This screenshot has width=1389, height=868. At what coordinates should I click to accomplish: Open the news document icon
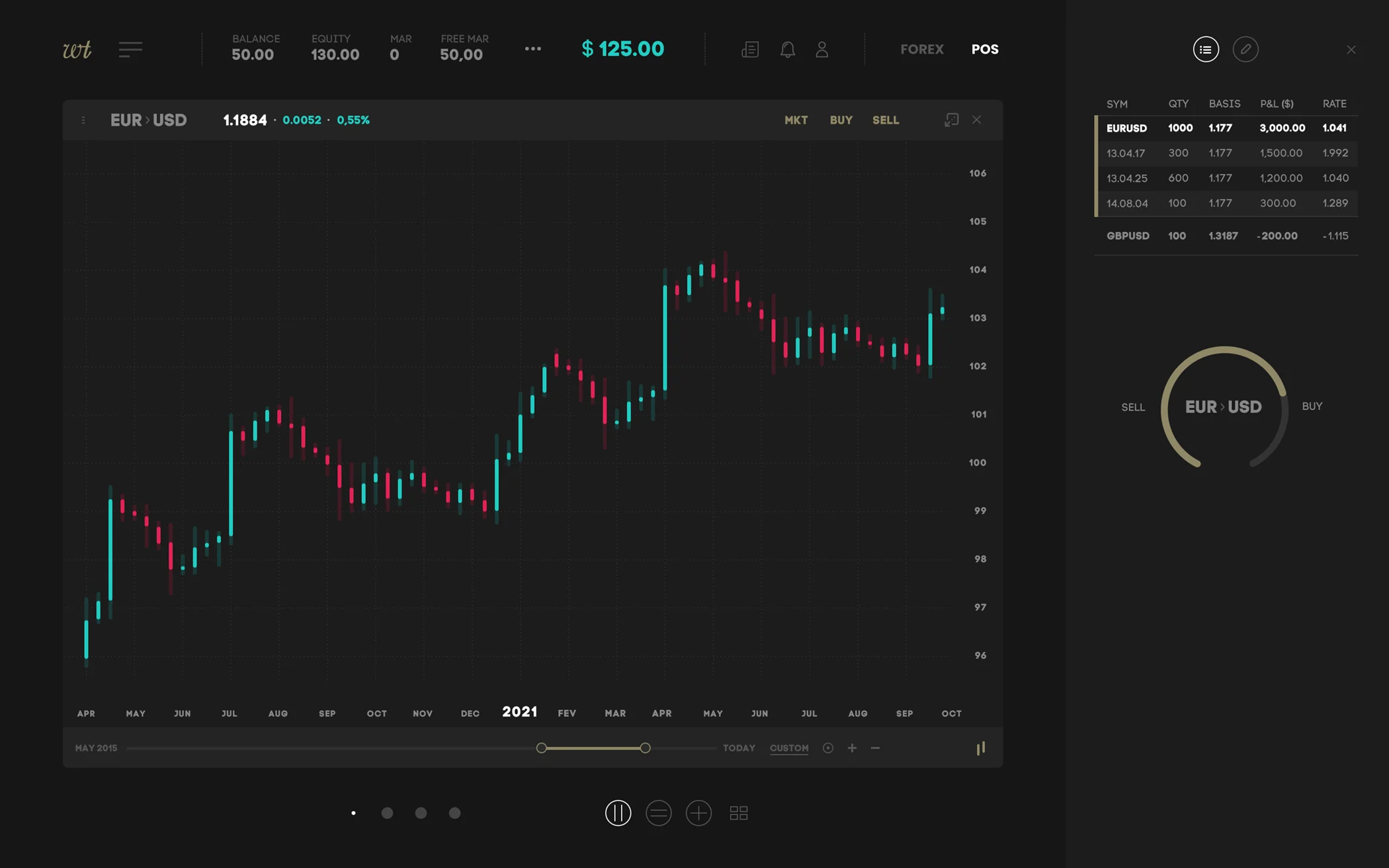[750, 50]
